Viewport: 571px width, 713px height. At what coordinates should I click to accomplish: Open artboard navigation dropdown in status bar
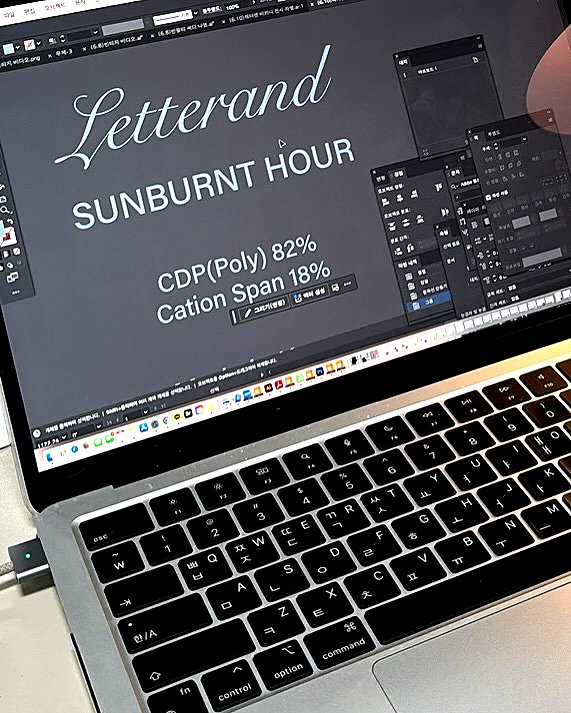click(145, 412)
